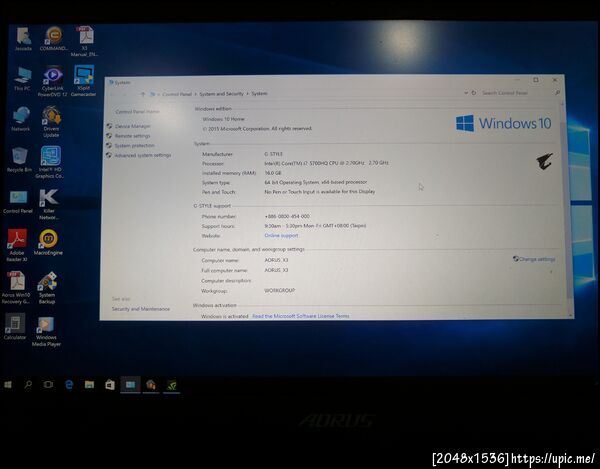Open Advanced system settings

[143, 155]
